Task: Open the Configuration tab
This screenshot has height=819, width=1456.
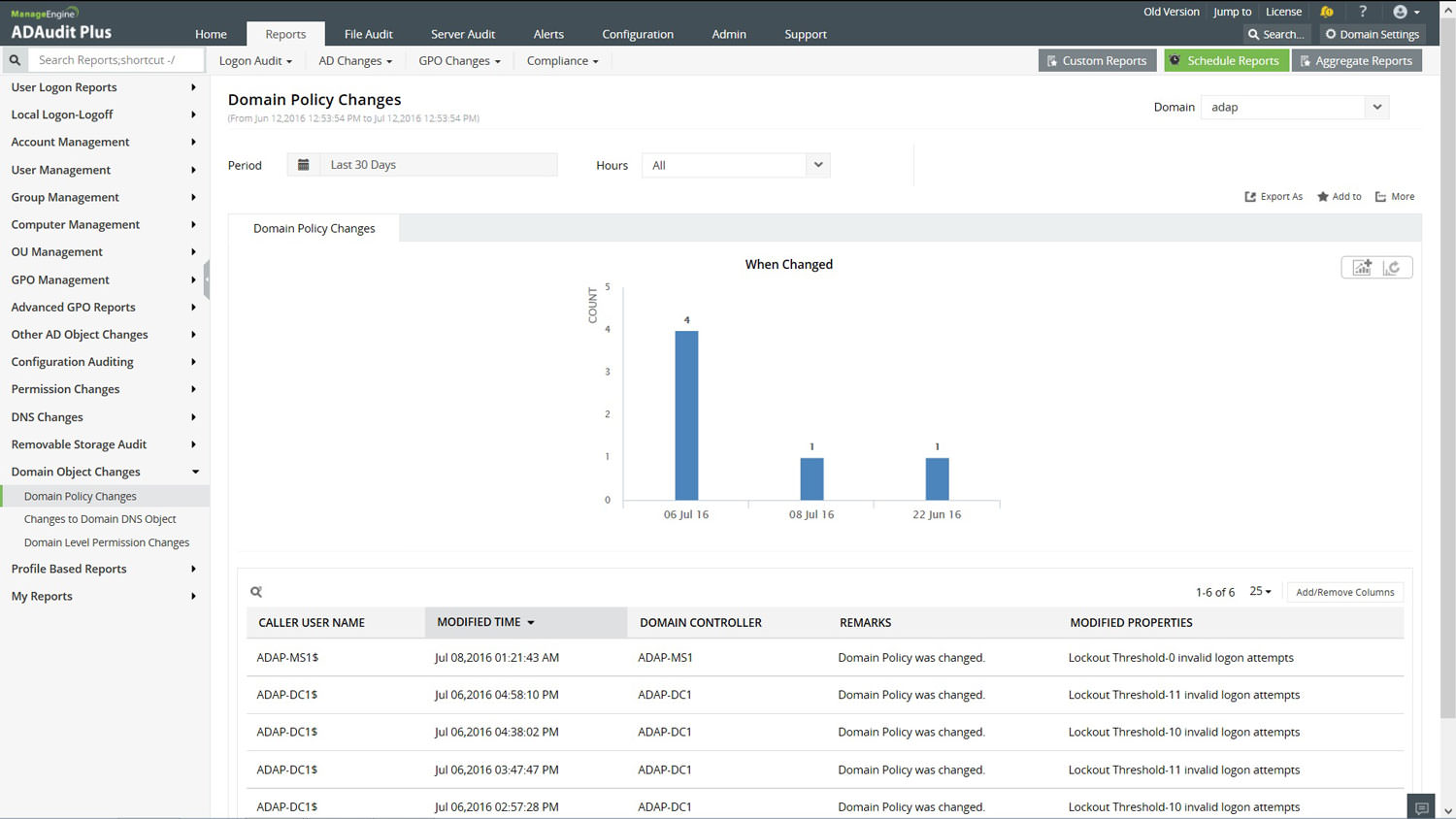Action: [637, 34]
